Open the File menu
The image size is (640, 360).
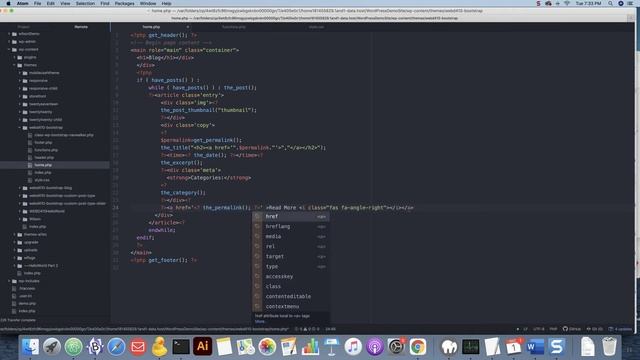pos(37,3)
